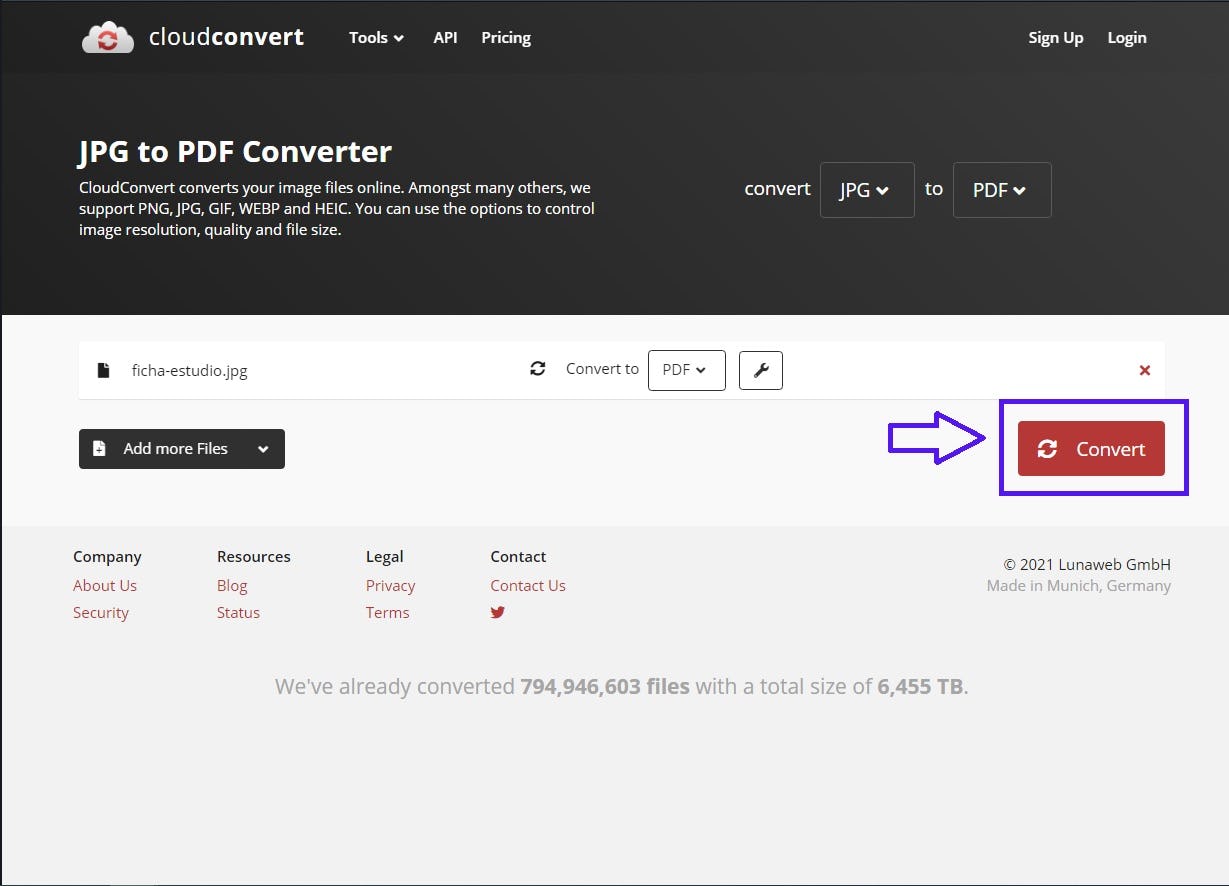Expand the Tools menu
Viewport: 1229px width, 886px height.
376,38
